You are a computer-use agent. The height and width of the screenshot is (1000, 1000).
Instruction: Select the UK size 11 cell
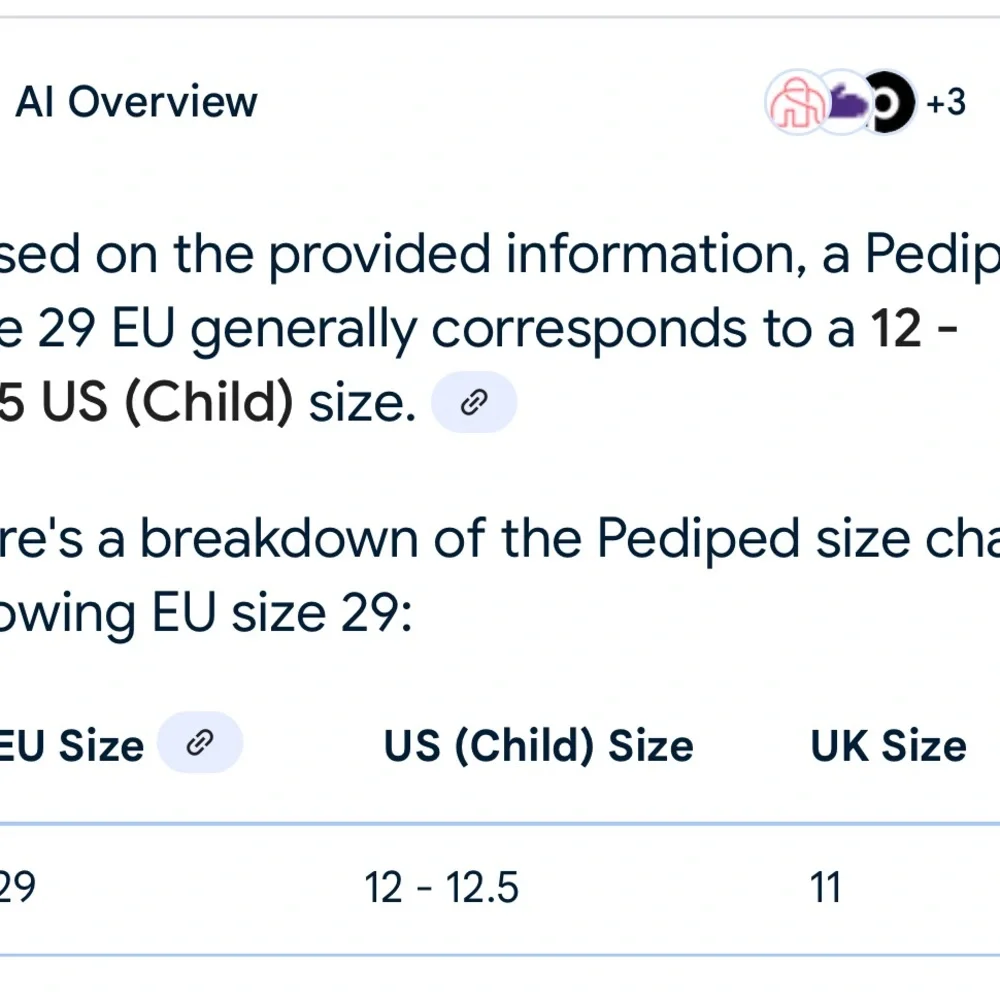tap(826, 887)
